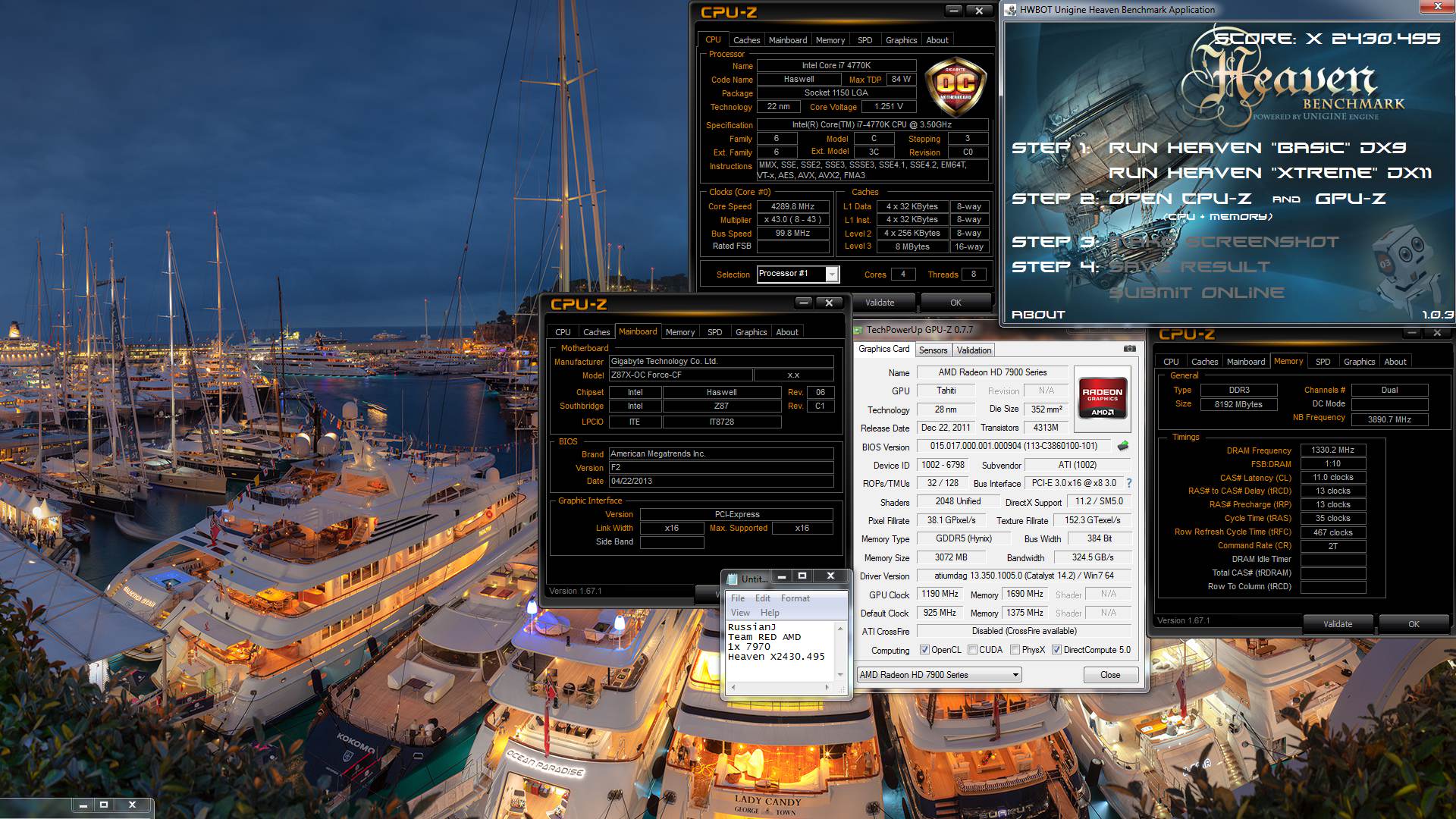Click the DRAM Frequency 1330.2 MHz value
Viewport: 1456px width, 819px height.
(1333, 450)
